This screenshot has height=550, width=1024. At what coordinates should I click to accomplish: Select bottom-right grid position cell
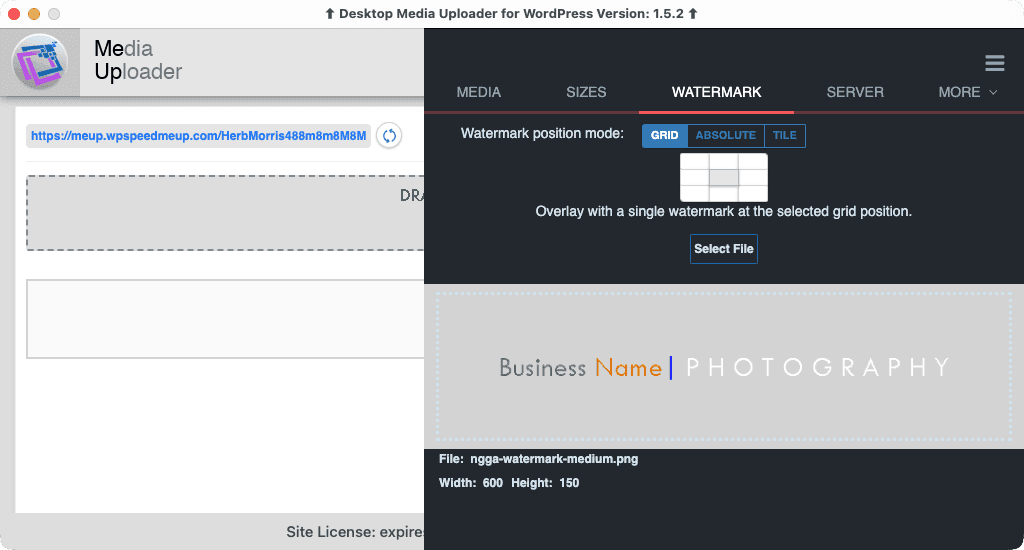(753, 193)
